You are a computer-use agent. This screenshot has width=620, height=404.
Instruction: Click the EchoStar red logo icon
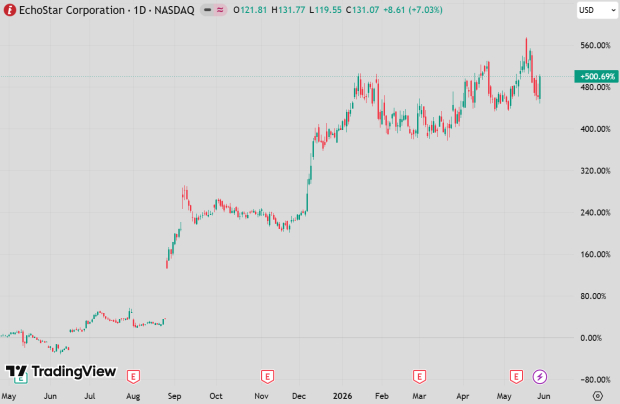pos(9,10)
